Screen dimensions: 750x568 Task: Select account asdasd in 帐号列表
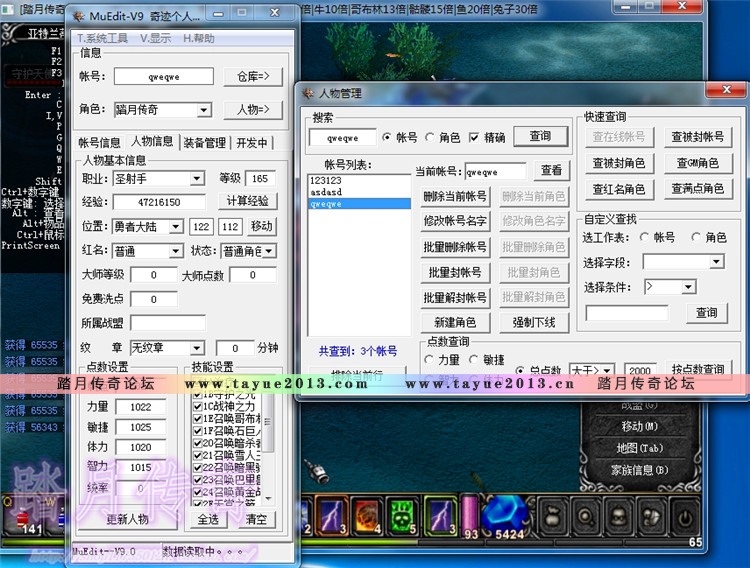[359, 192]
